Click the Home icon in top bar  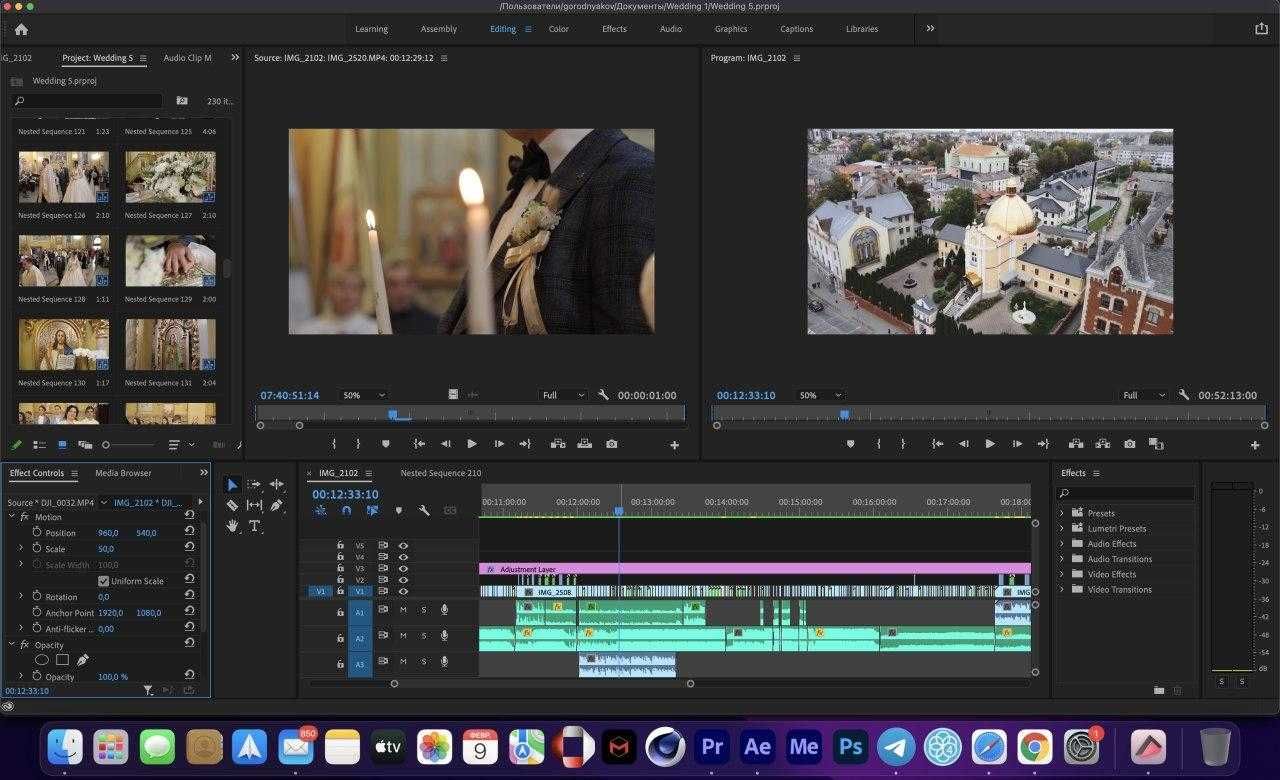click(x=21, y=29)
